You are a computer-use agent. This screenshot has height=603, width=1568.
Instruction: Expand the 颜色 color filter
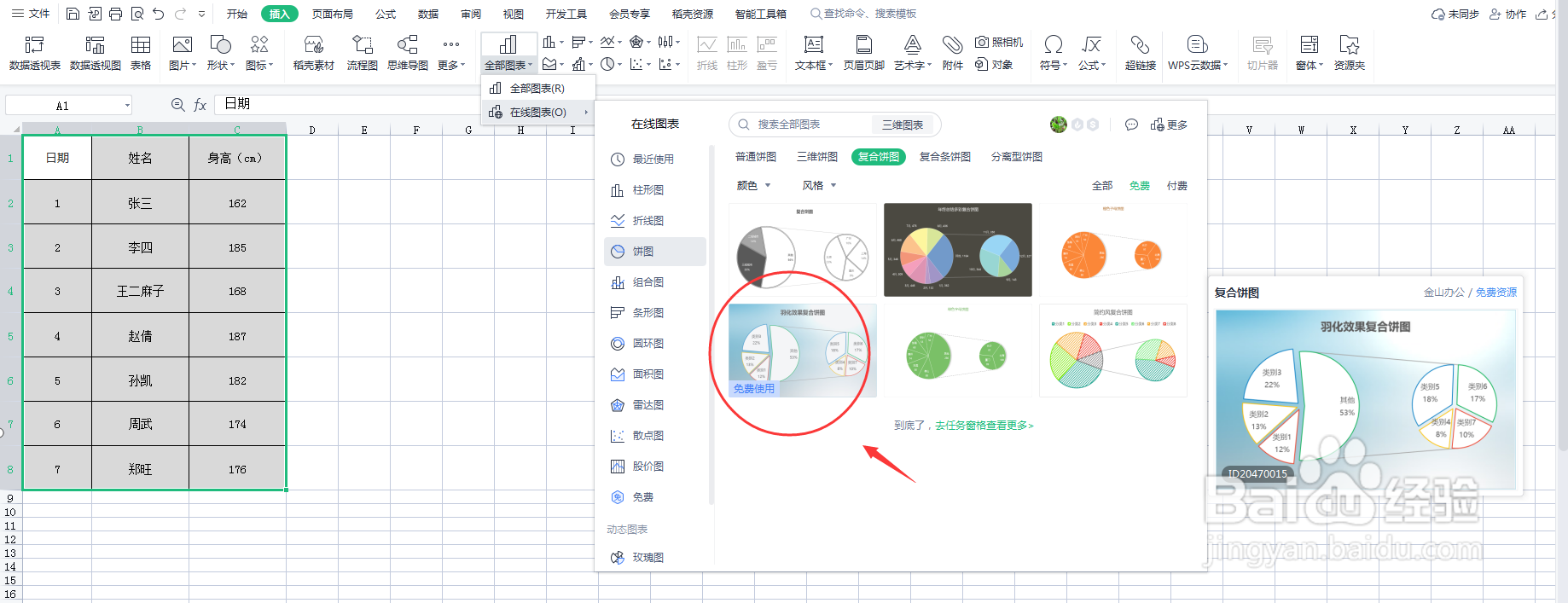click(x=753, y=186)
